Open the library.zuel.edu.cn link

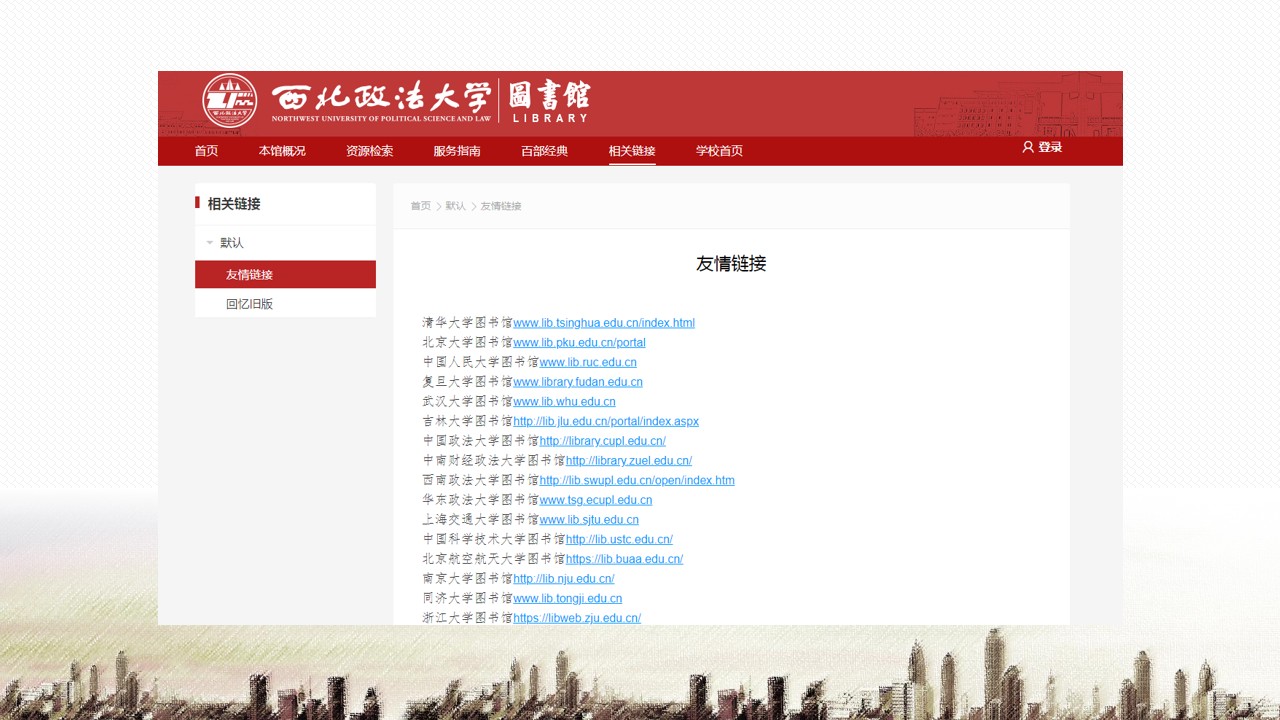coord(629,461)
